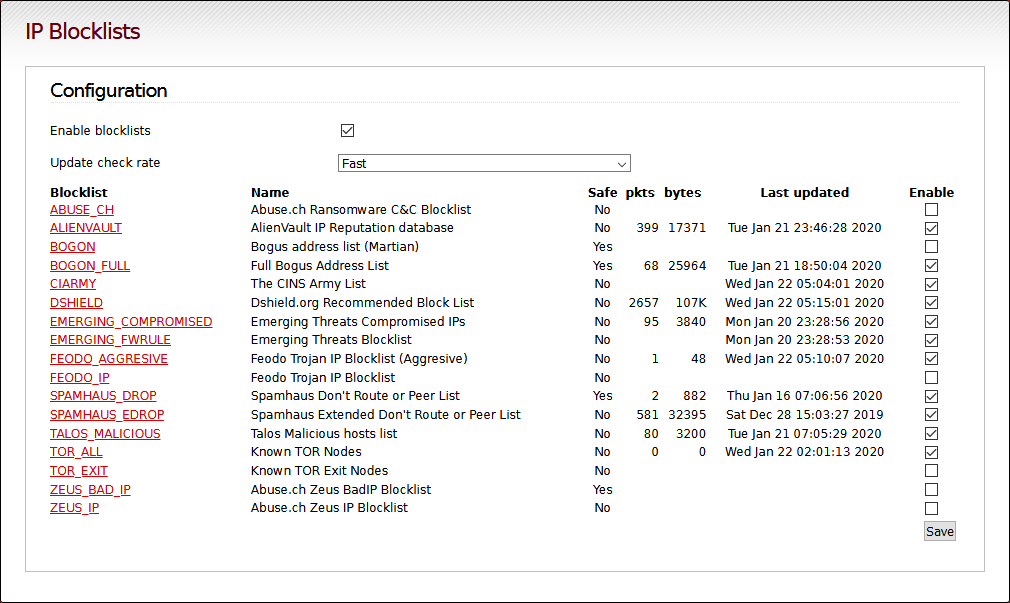Screen dimensions: 1010x603
Task: Select 'AlienVault IP Reputation database' text
Action: click(352, 228)
